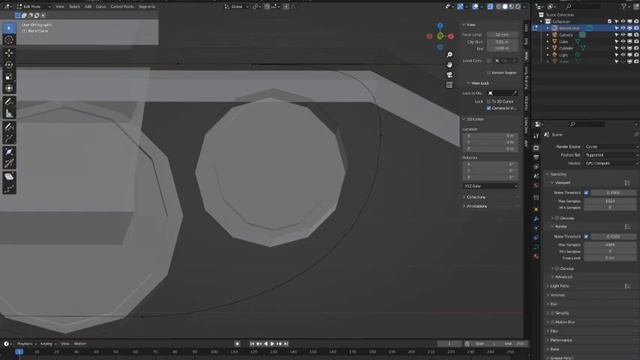The image size is (640, 360).
Task: Open Object Data curve properties tab
Action: [x=536, y=247]
